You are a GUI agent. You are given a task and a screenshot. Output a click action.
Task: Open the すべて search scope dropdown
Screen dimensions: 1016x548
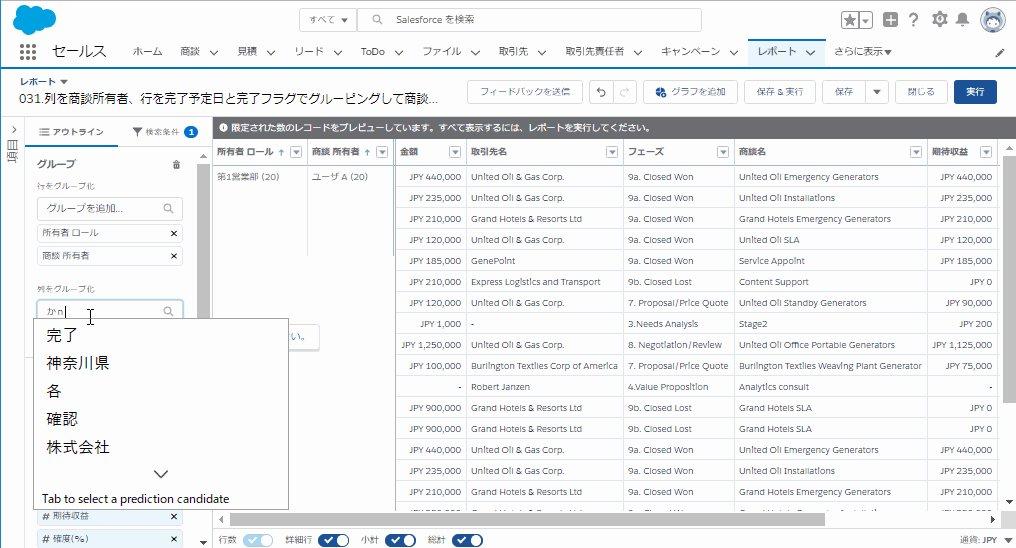click(x=328, y=20)
